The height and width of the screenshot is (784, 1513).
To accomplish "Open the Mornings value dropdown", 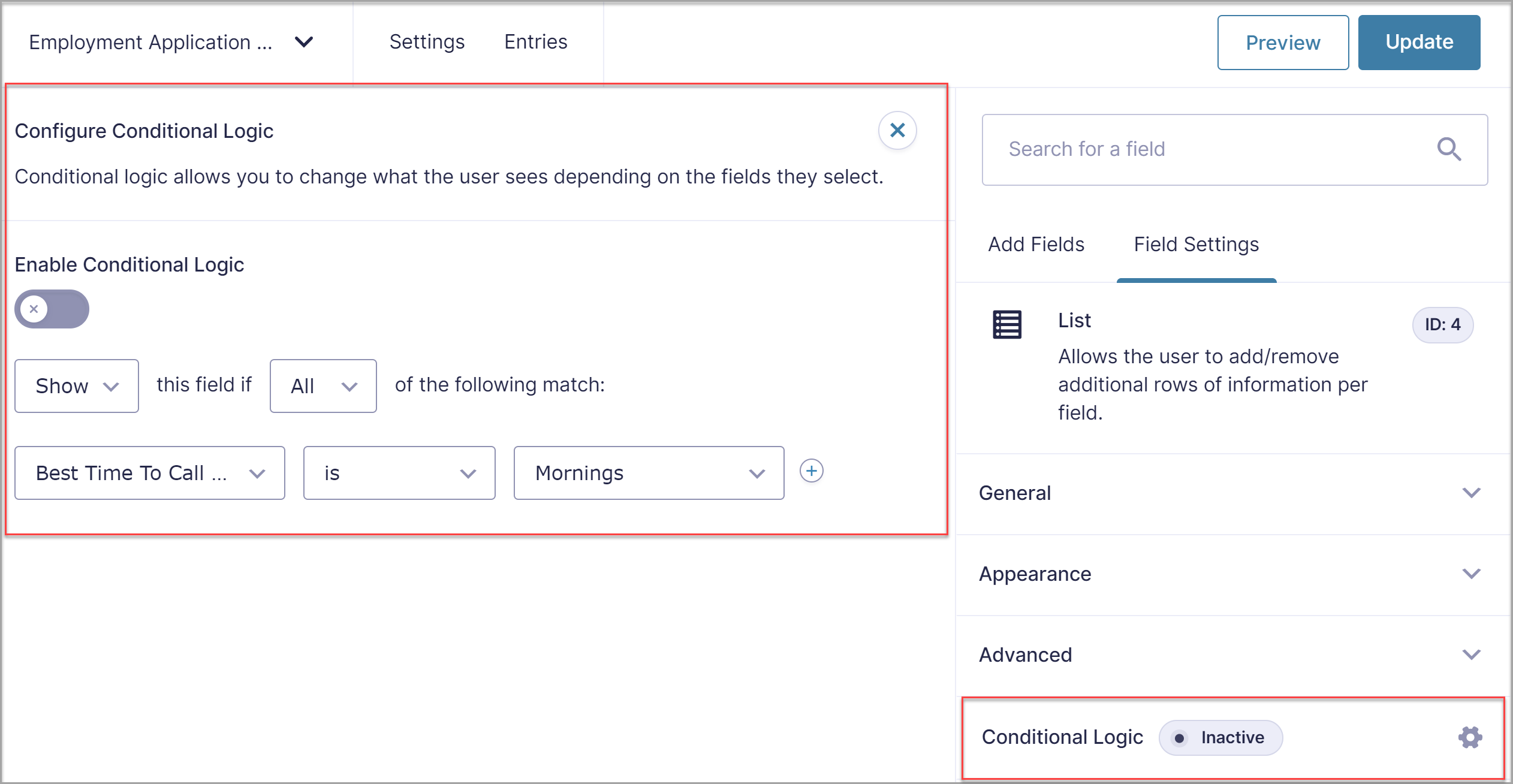I will click(x=649, y=473).
